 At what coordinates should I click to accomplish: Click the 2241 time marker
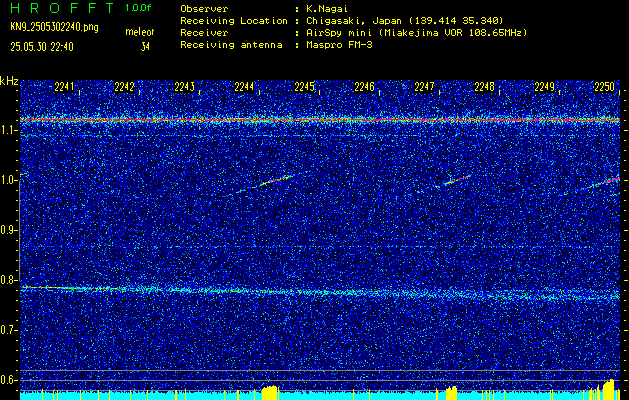64,87
